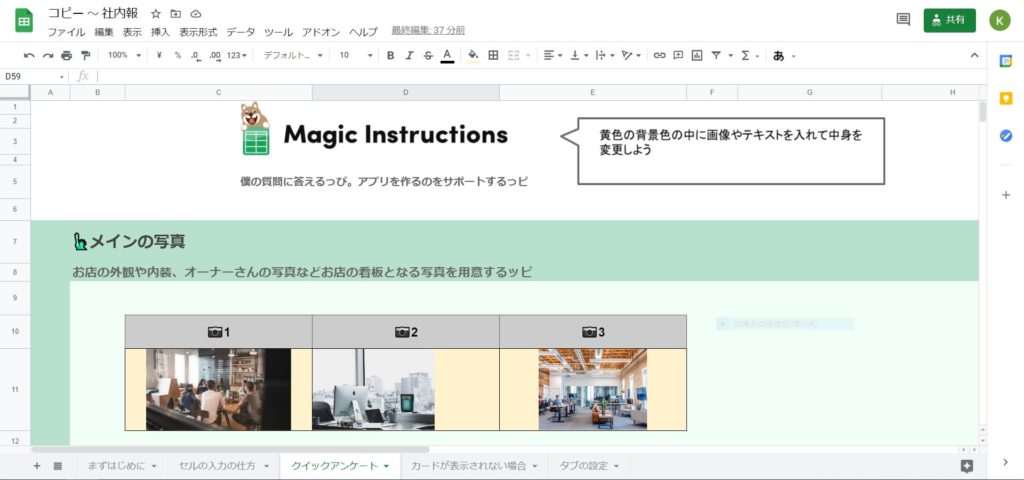This screenshot has height=480, width=1024.
Task: Expand the functions Σ dropdown
Action: [x=749, y=55]
